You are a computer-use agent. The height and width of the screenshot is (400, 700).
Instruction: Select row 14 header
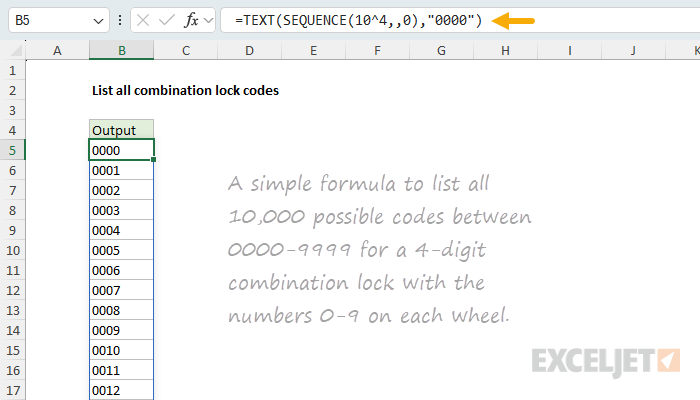pyautogui.click(x=12, y=330)
